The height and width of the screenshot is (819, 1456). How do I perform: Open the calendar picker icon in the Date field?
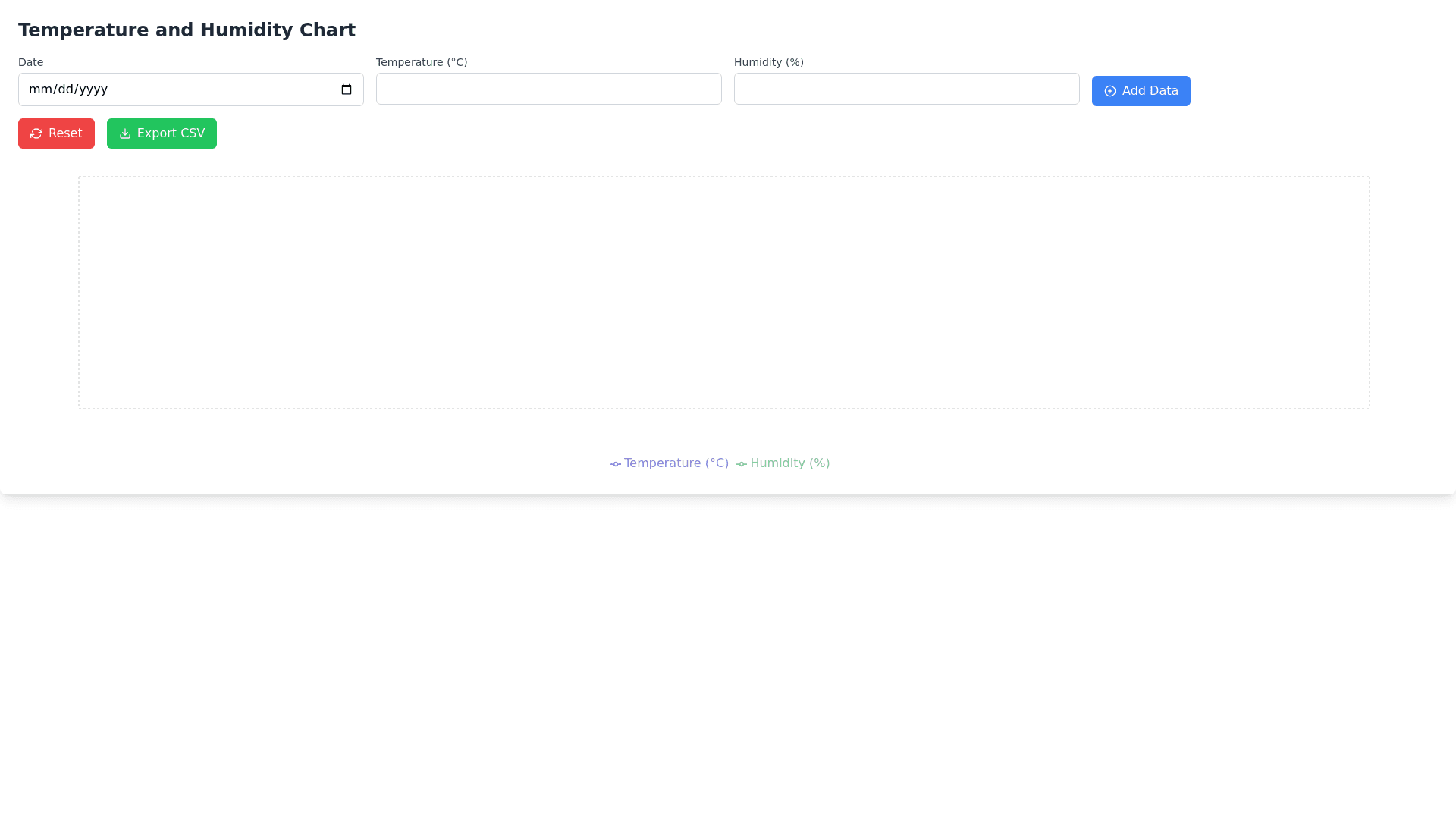pos(347,89)
